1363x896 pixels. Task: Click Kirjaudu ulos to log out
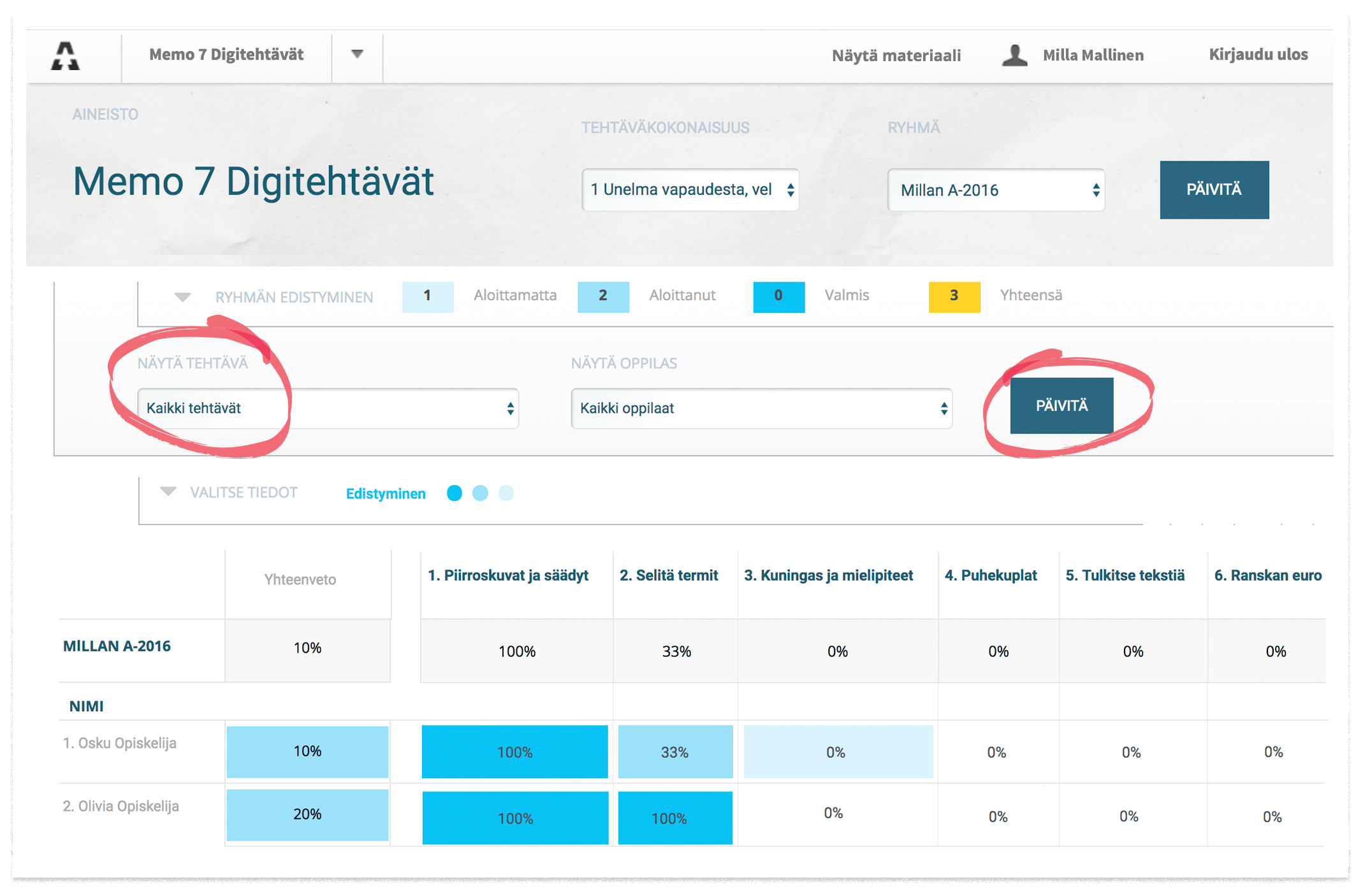(1258, 55)
